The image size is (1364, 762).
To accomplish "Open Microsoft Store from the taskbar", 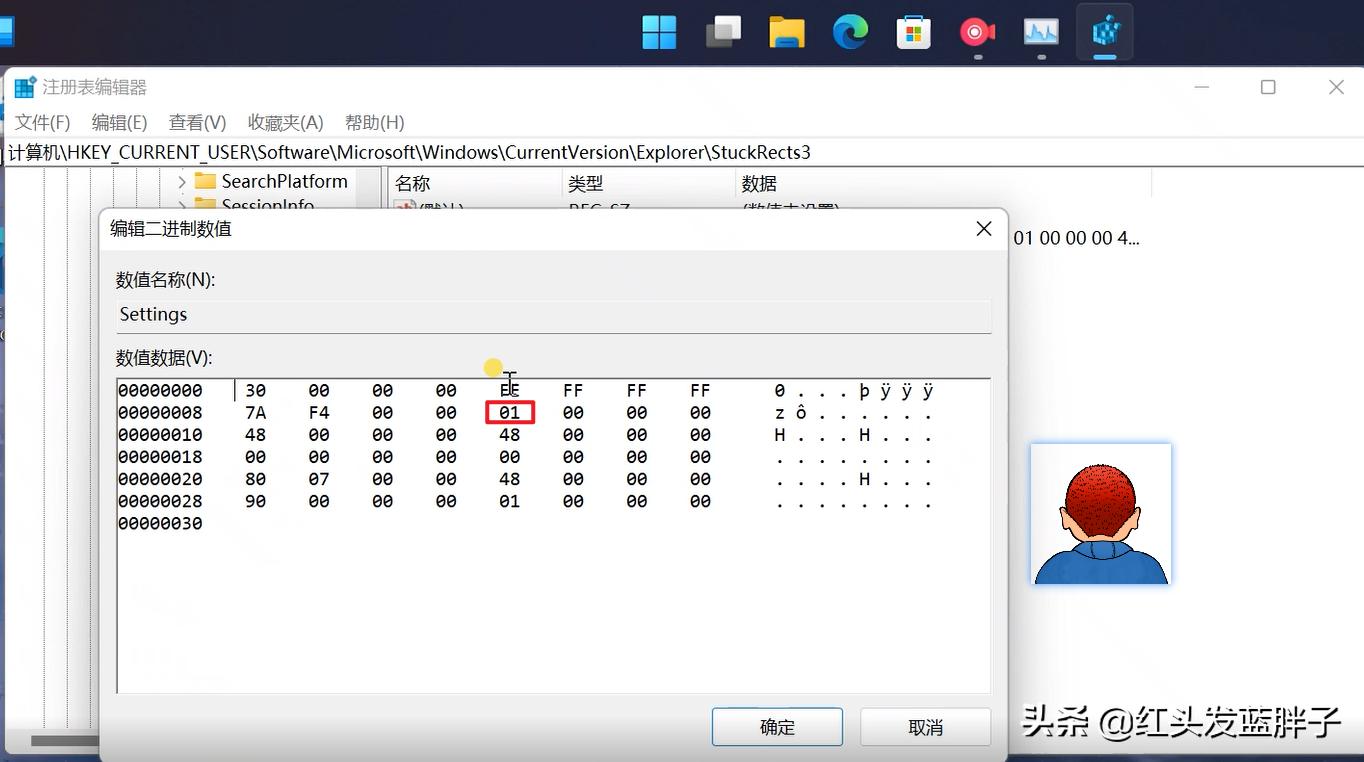I will pyautogui.click(x=914, y=32).
